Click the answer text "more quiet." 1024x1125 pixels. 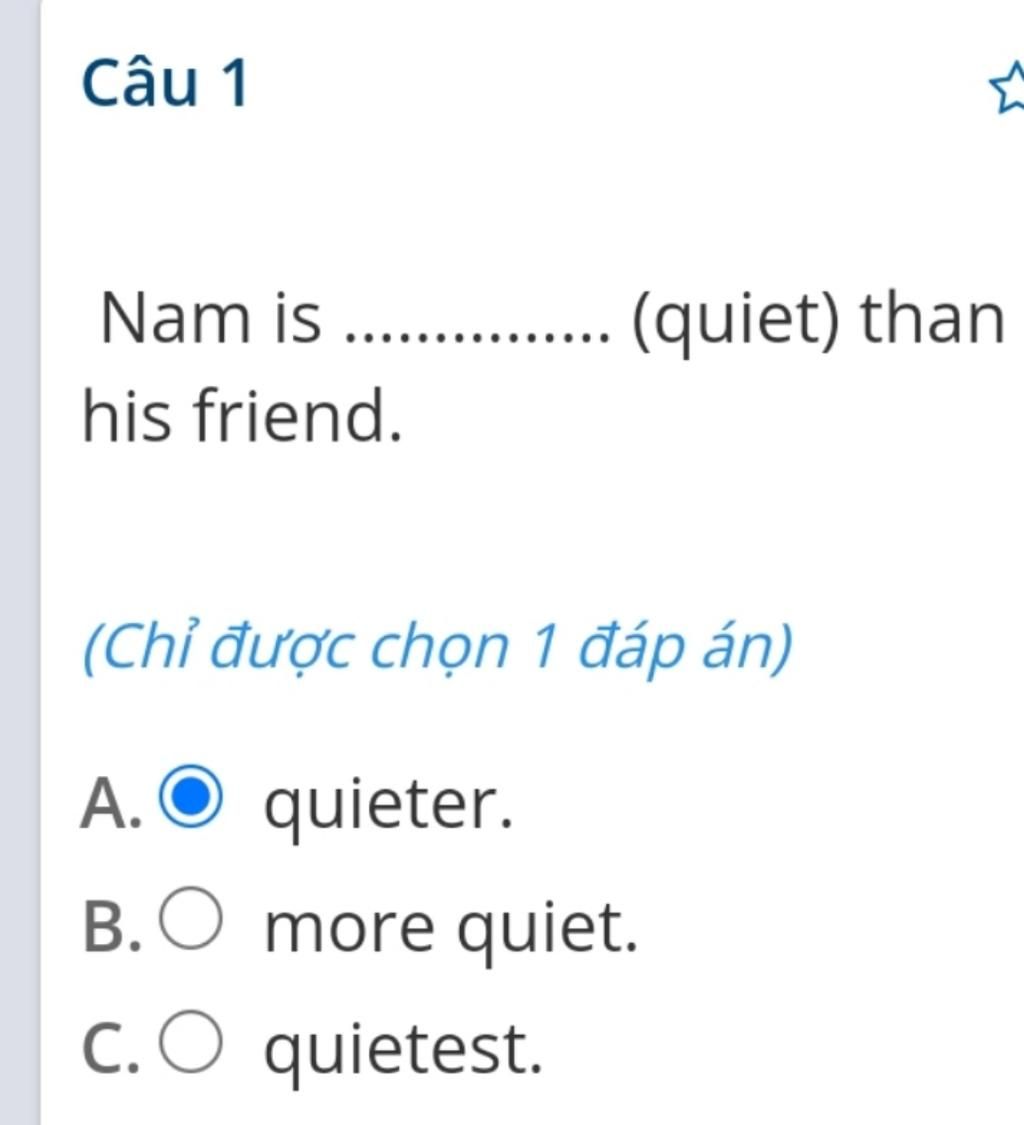tap(450, 929)
